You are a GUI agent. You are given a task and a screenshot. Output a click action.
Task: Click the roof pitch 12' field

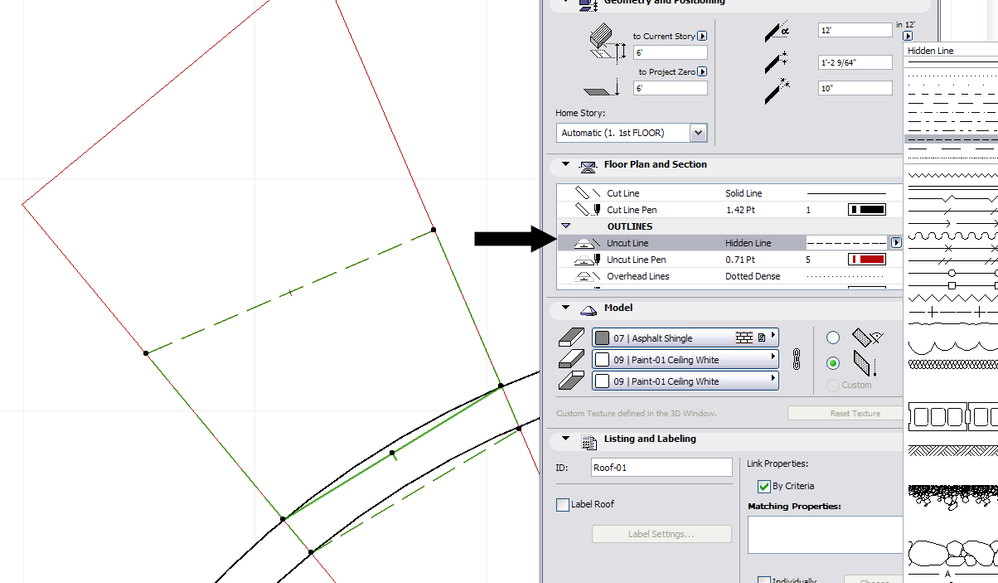tap(855, 30)
